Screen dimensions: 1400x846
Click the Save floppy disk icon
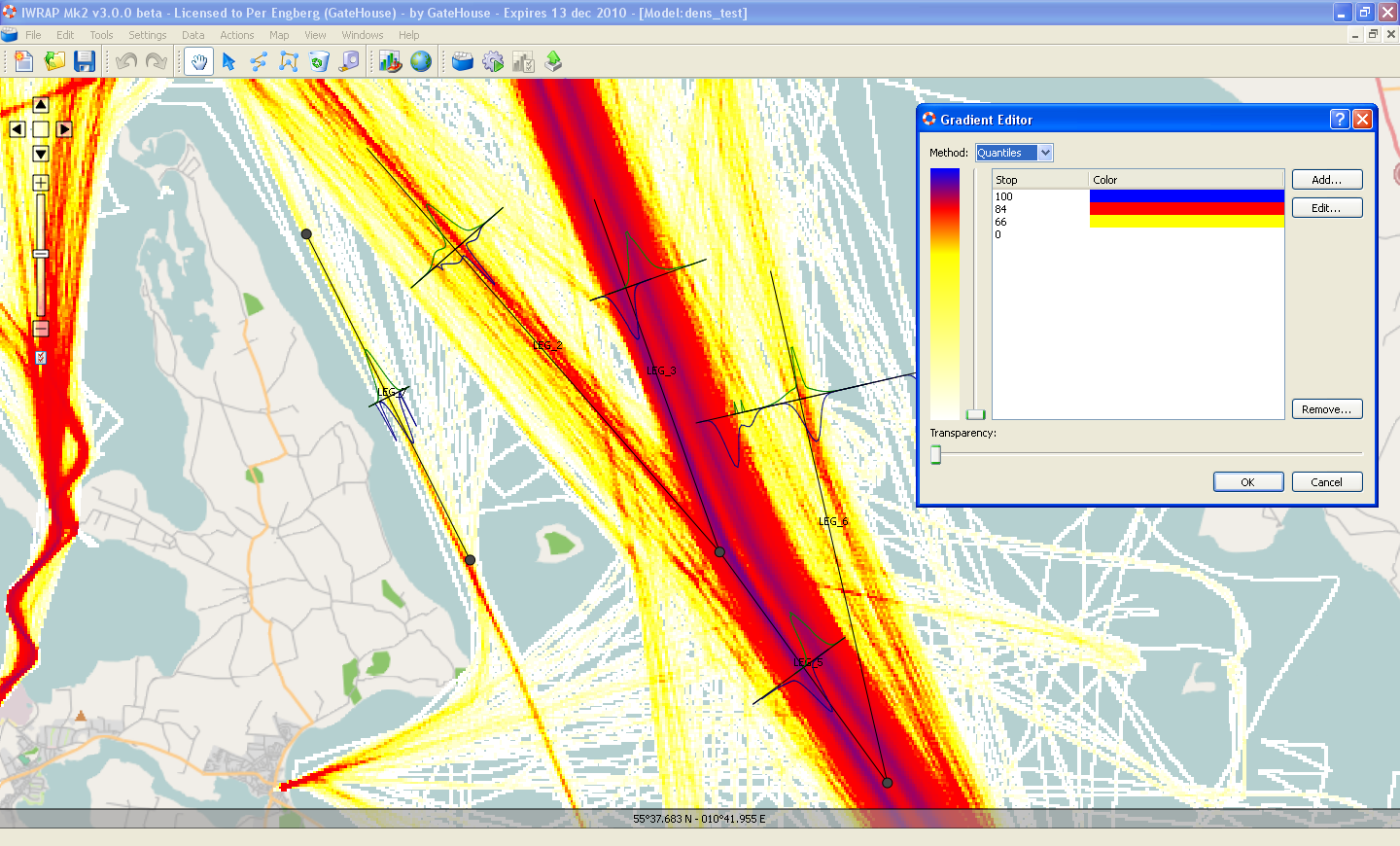[85, 61]
